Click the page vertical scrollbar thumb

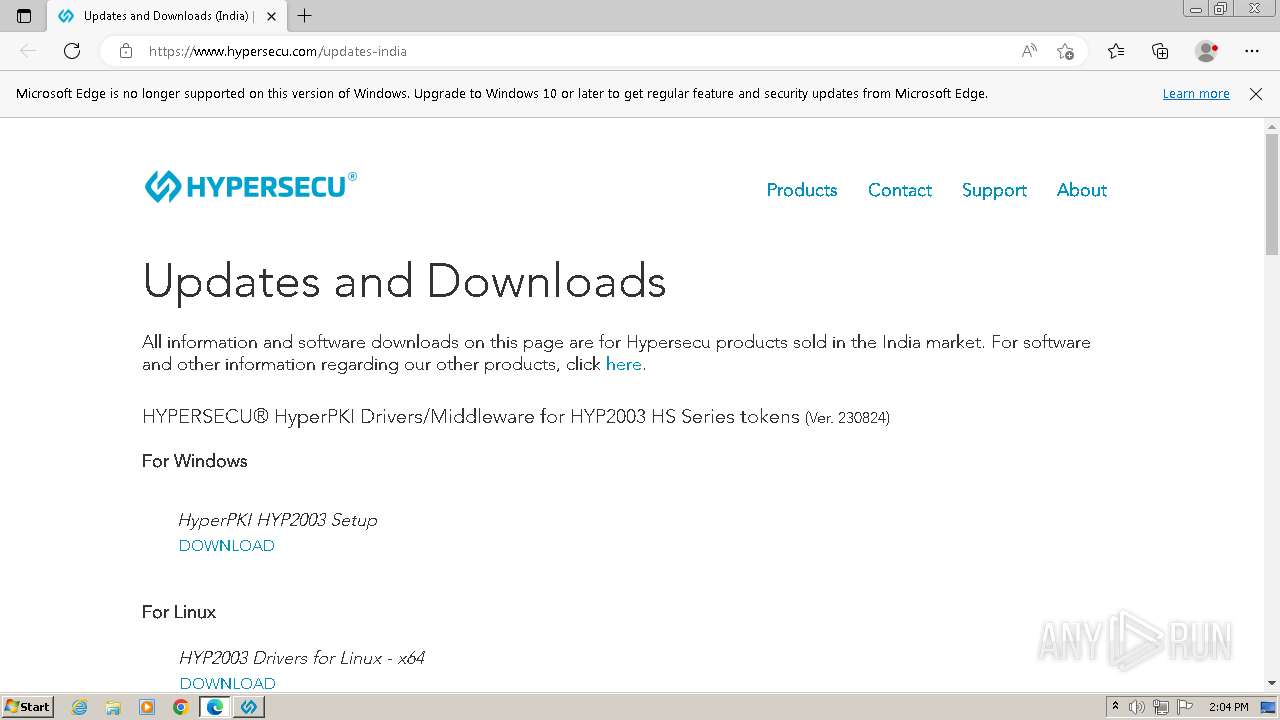(x=1272, y=193)
